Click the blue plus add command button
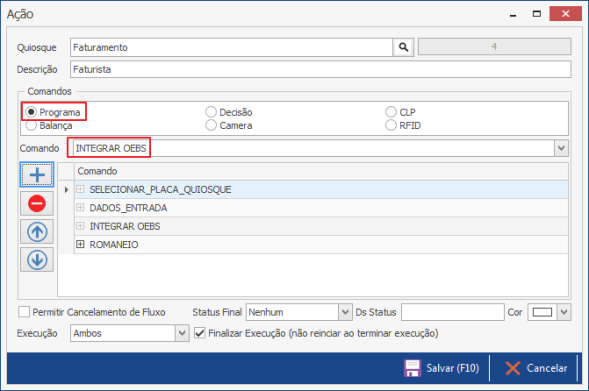Viewport: 589px width, 391px height. (x=37, y=175)
